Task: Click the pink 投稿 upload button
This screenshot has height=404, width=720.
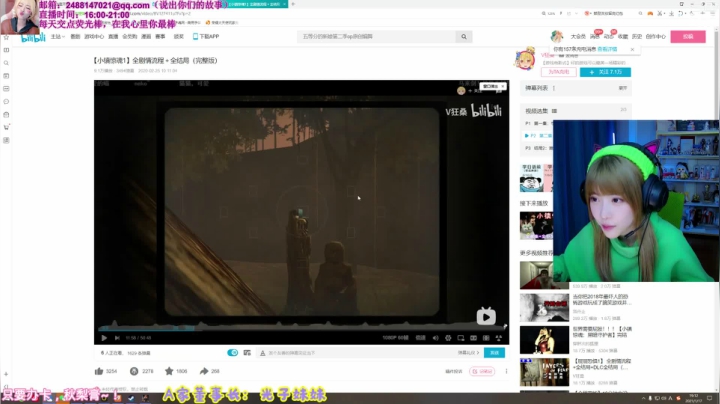Action: coord(688,36)
